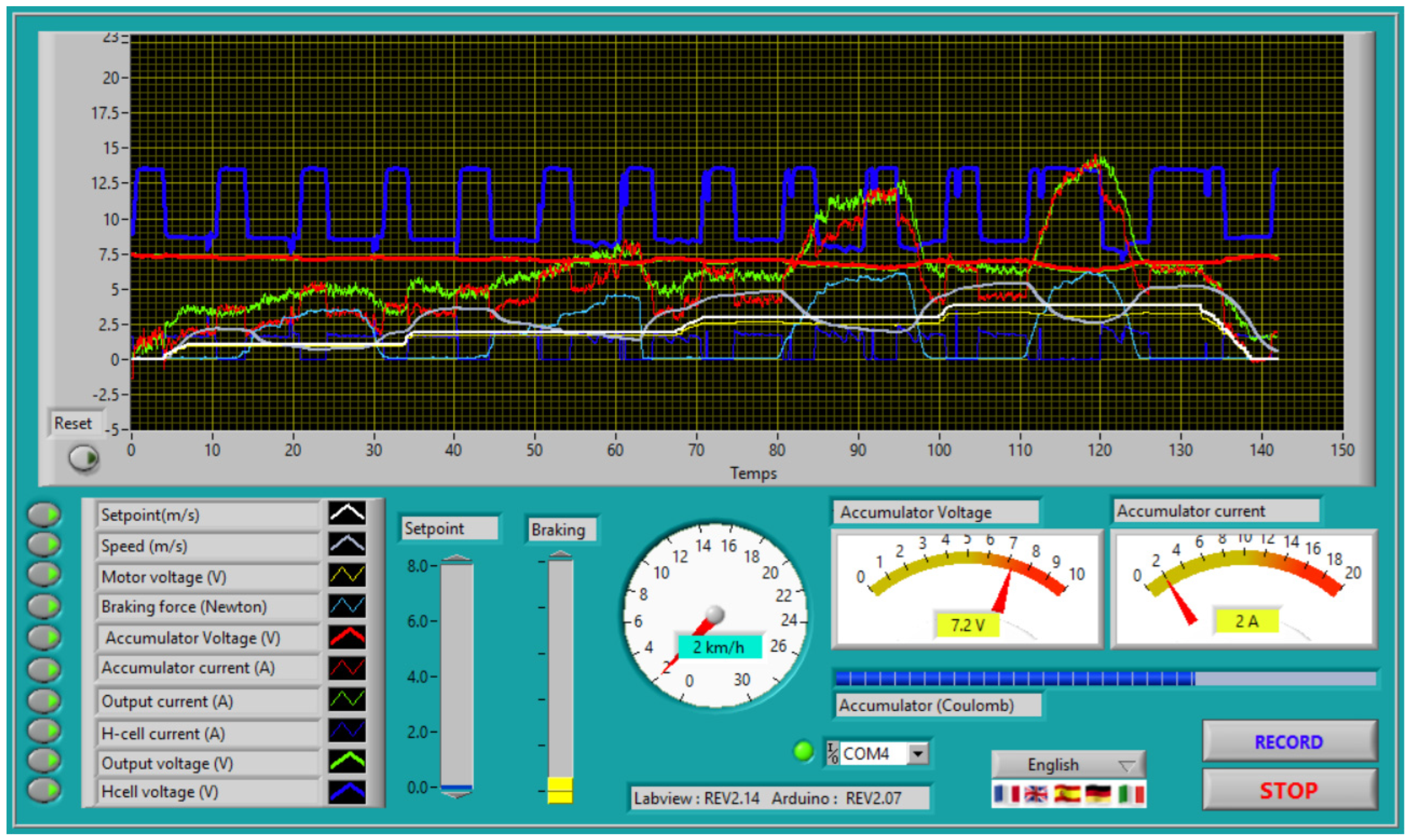Image resolution: width=1410 pixels, height=840 pixels.
Task: Click the German flag icon
Action: point(1098,794)
